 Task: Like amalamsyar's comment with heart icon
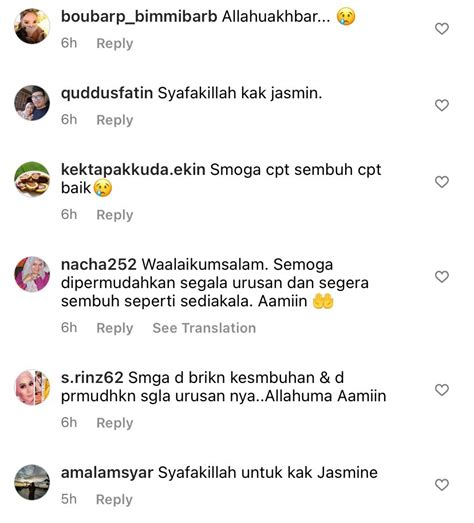tap(442, 485)
